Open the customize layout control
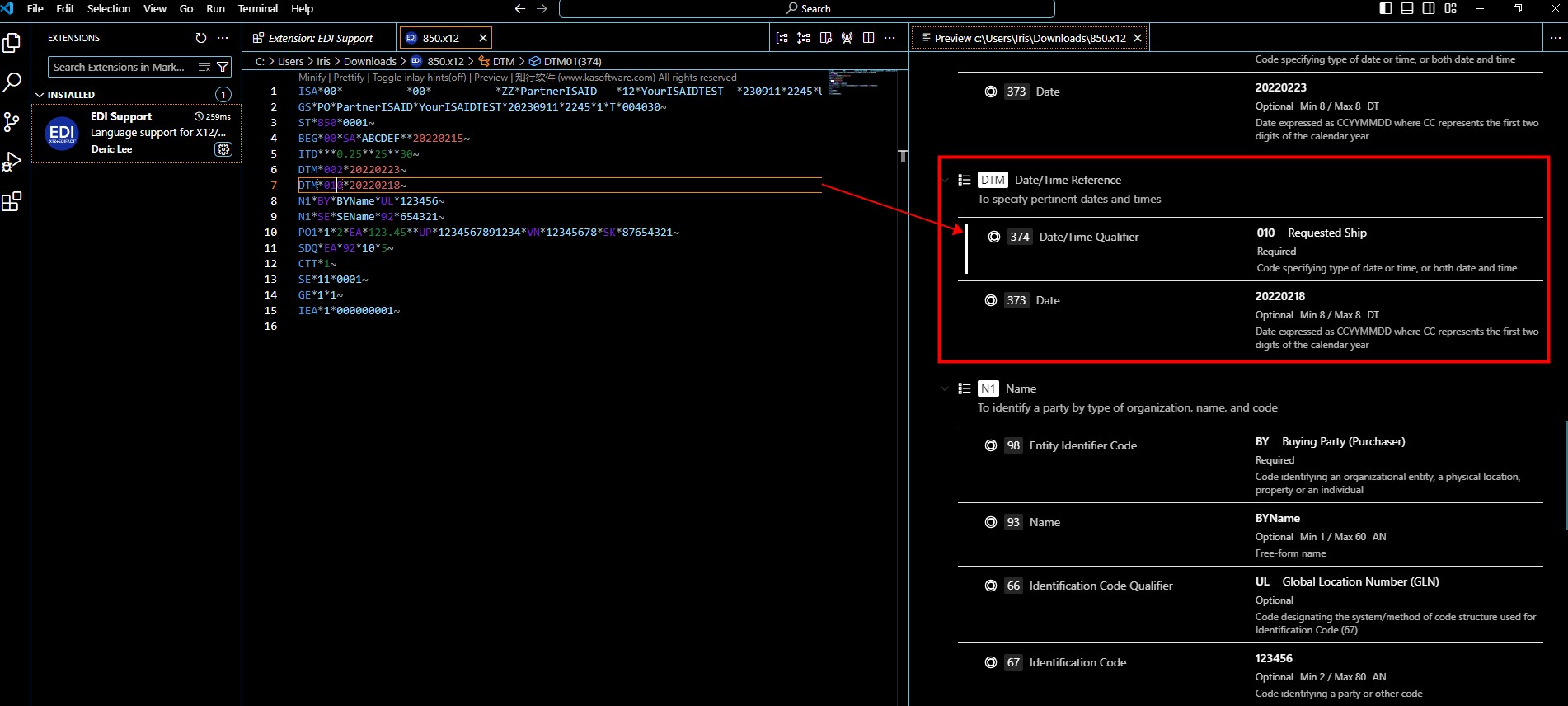The image size is (1568, 706). click(x=1451, y=8)
